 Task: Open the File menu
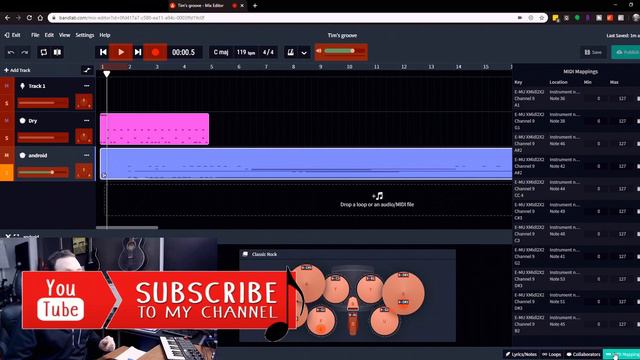[x=35, y=35]
